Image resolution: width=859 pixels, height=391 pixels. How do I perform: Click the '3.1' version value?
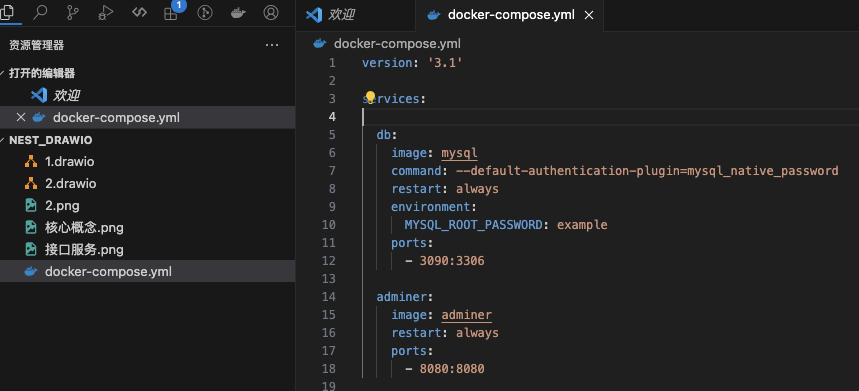[445, 63]
